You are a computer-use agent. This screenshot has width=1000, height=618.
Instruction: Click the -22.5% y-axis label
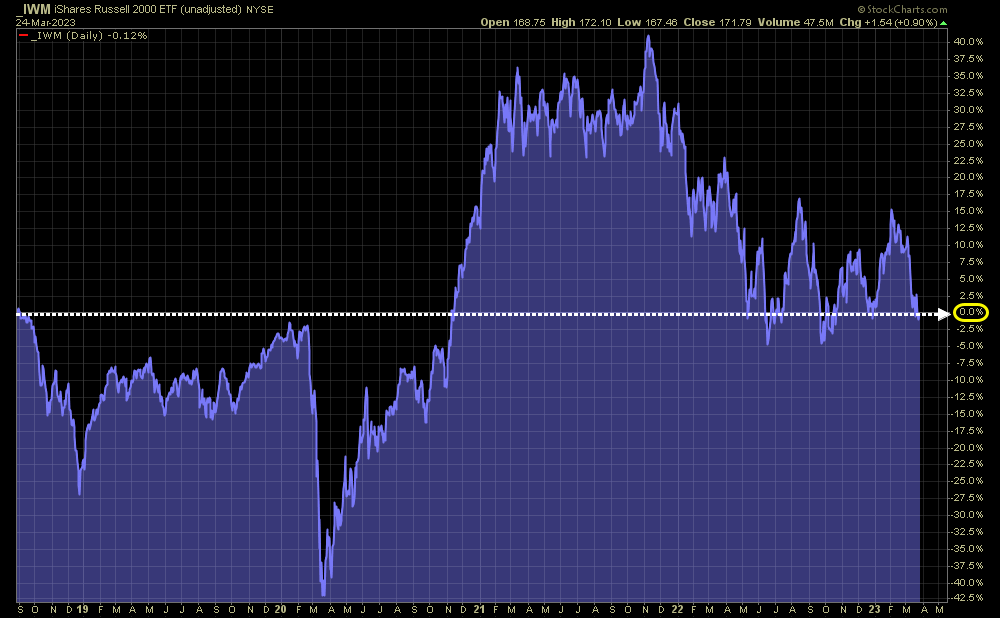click(967, 464)
